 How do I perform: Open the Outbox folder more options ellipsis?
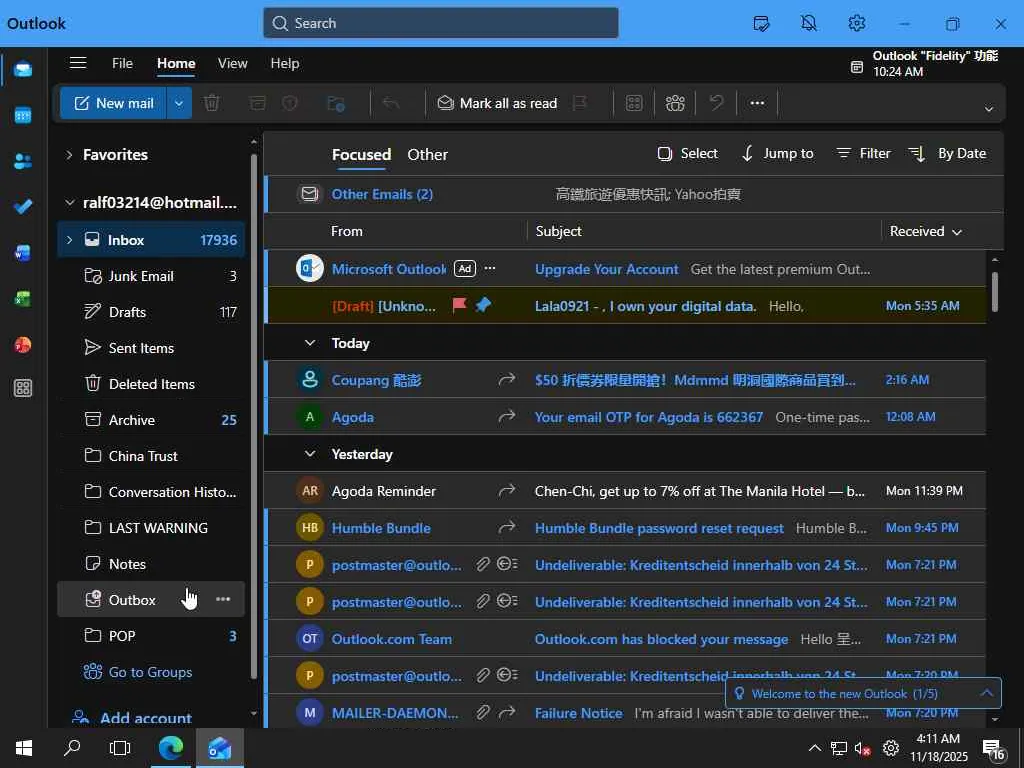coord(223,599)
